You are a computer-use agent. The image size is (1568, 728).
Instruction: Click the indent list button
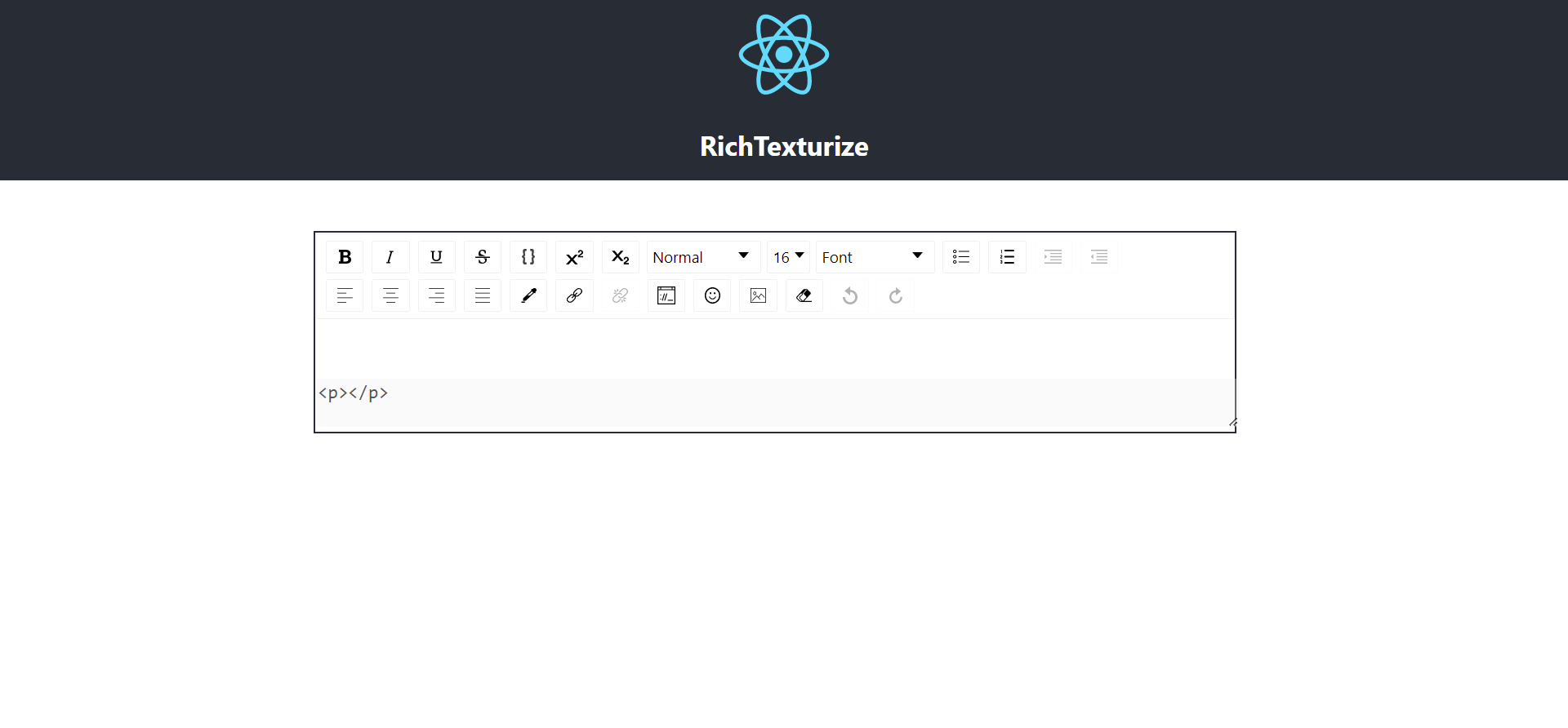coord(1053,257)
